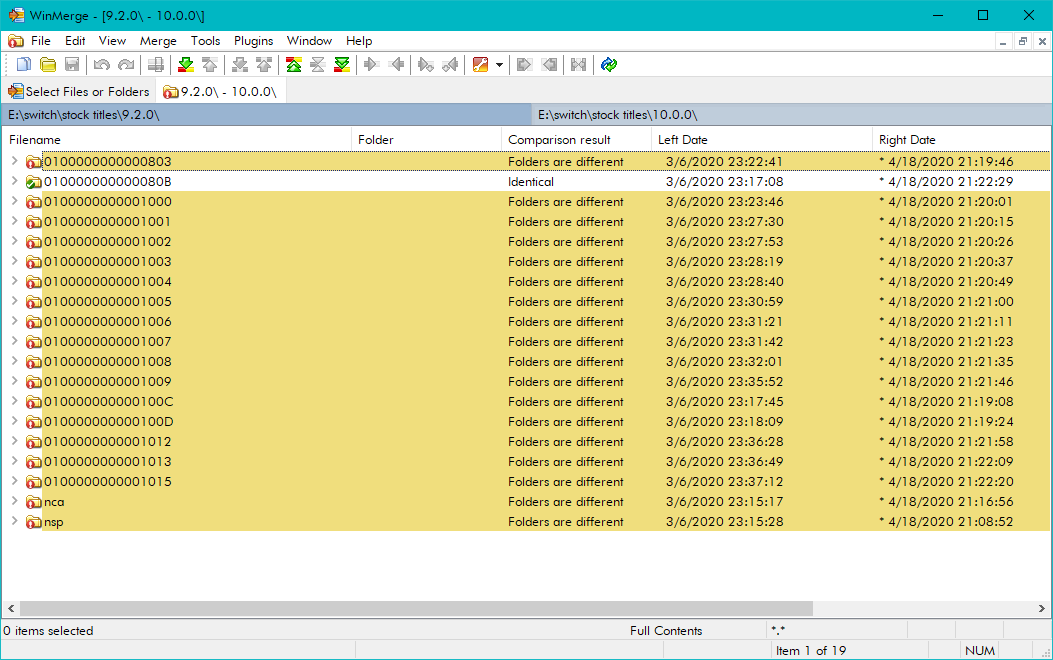The height and width of the screenshot is (660, 1053).
Task: Sort by Folder column header
Action: click(x=426, y=140)
